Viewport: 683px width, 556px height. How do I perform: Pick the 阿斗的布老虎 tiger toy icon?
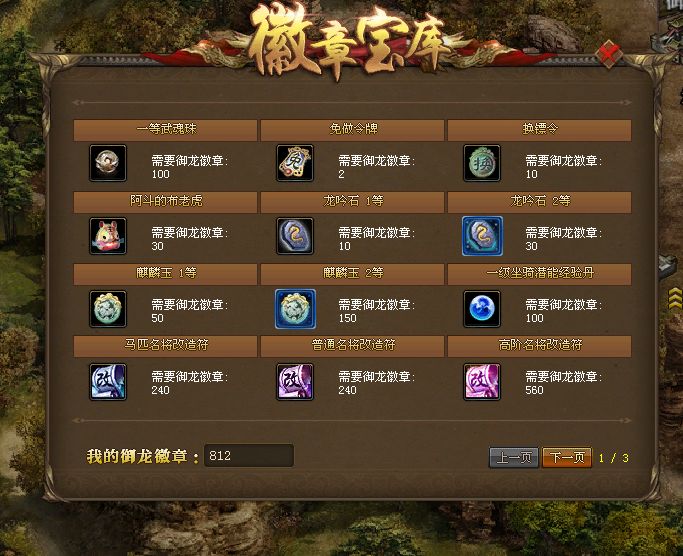point(108,236)
